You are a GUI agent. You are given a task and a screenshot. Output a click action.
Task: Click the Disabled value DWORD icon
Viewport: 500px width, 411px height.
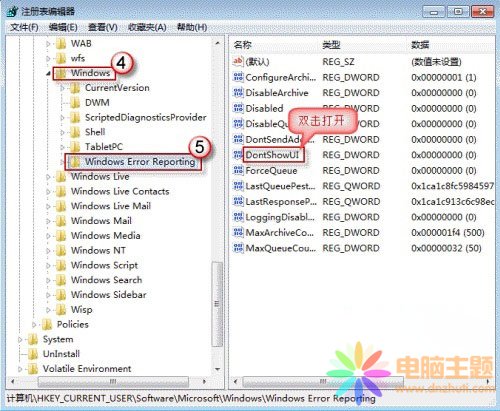(x=238, y=108)
